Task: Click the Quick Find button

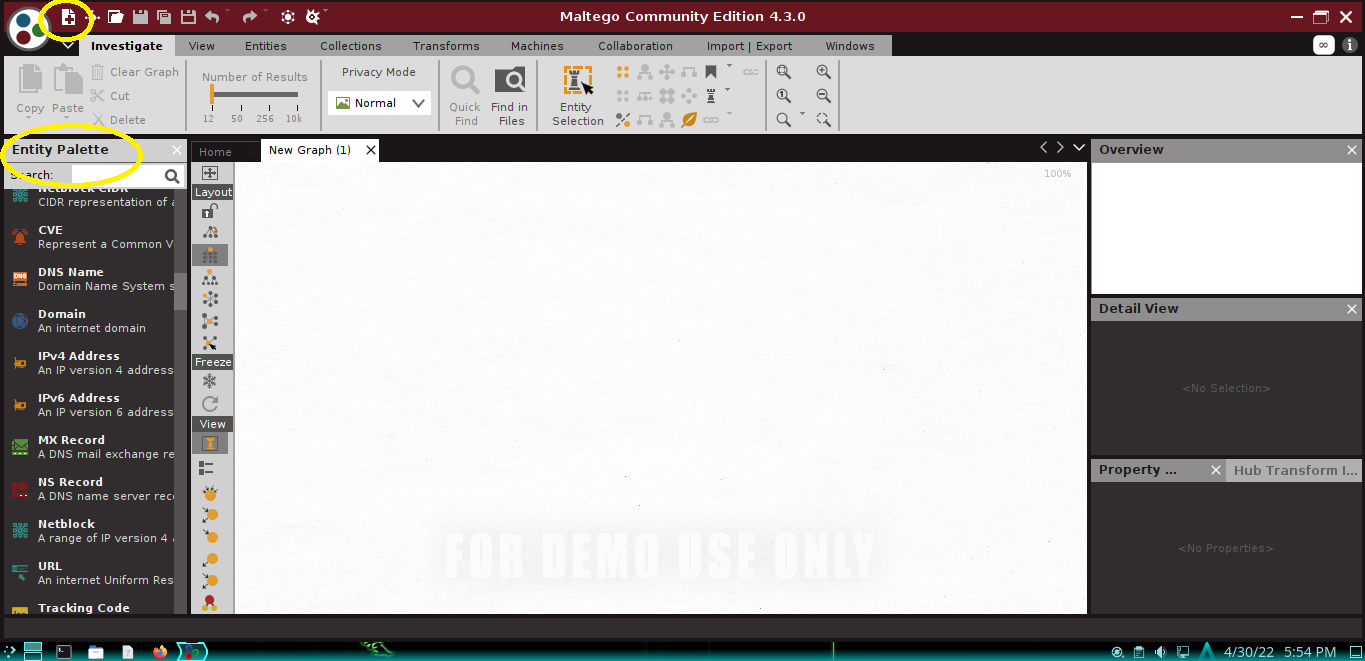Action: pyautogui.click(x=465, y=97)
